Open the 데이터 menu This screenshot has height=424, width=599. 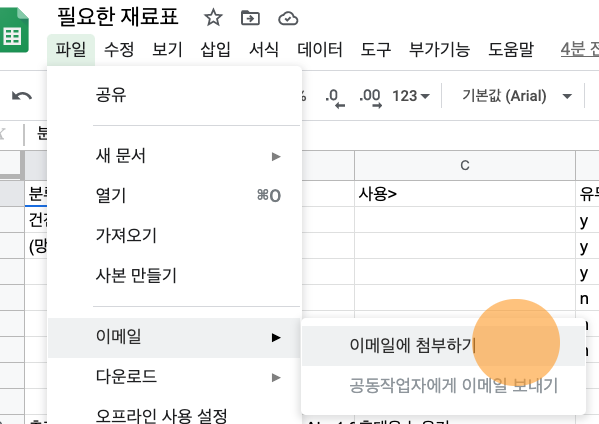pyautogui.click(x=320, y=50)
